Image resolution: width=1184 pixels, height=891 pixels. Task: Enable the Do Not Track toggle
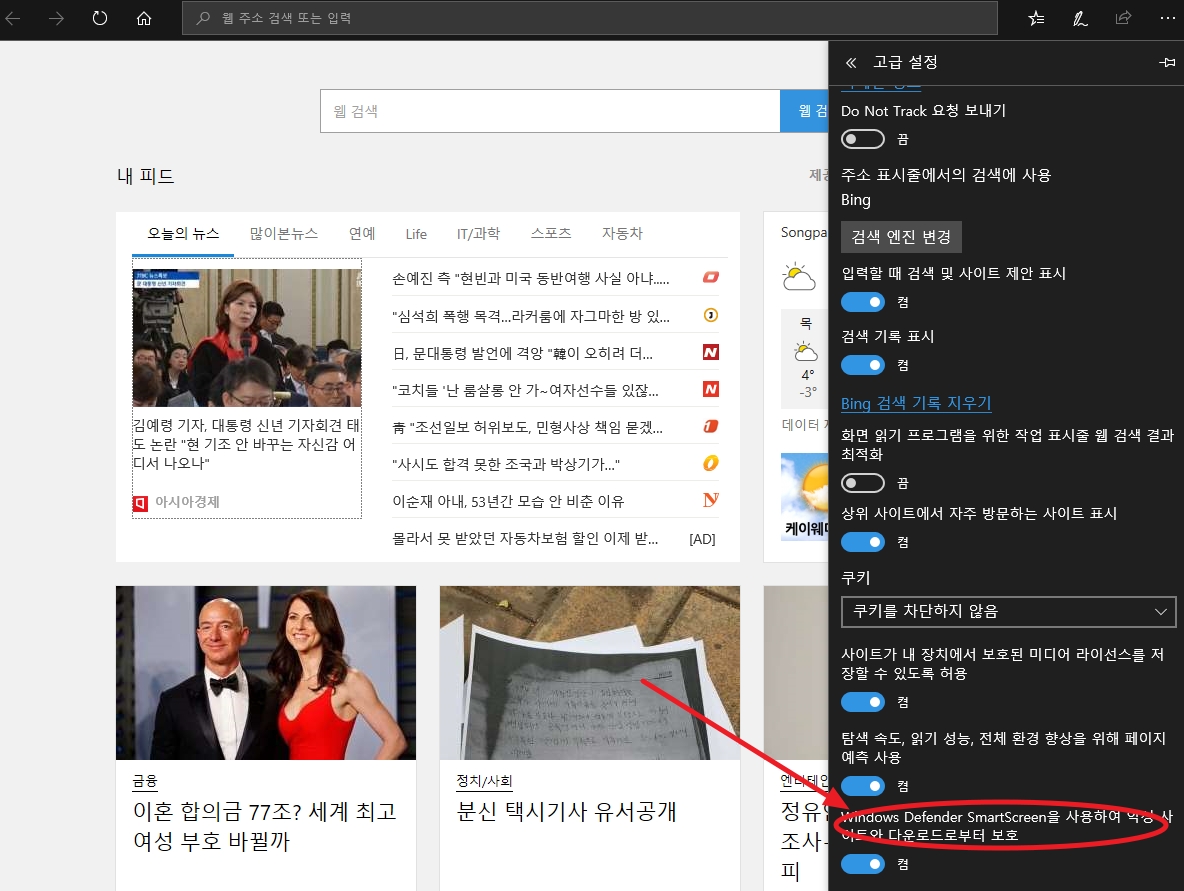tap(863, 139)
